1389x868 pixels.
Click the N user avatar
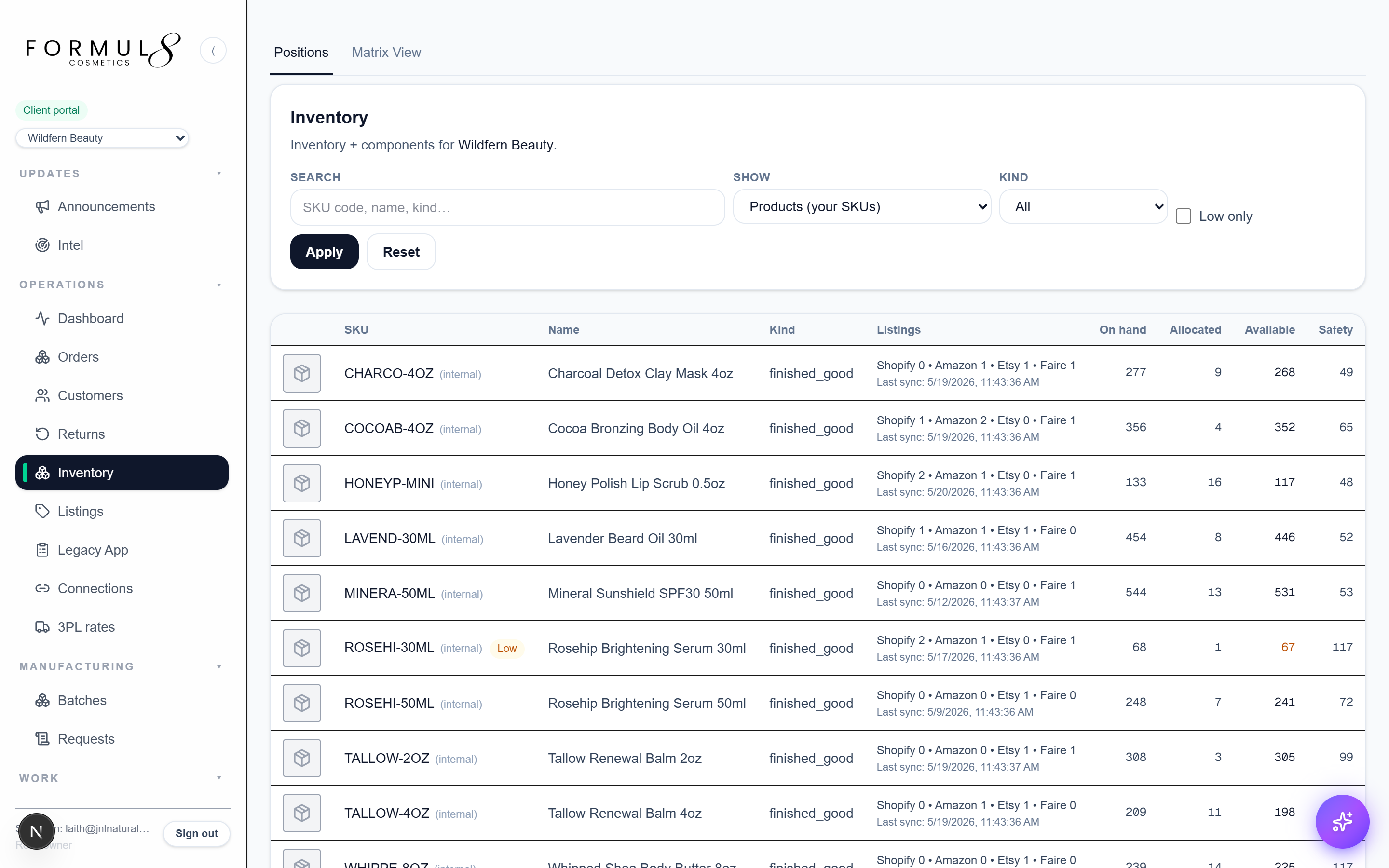point(36,831)
